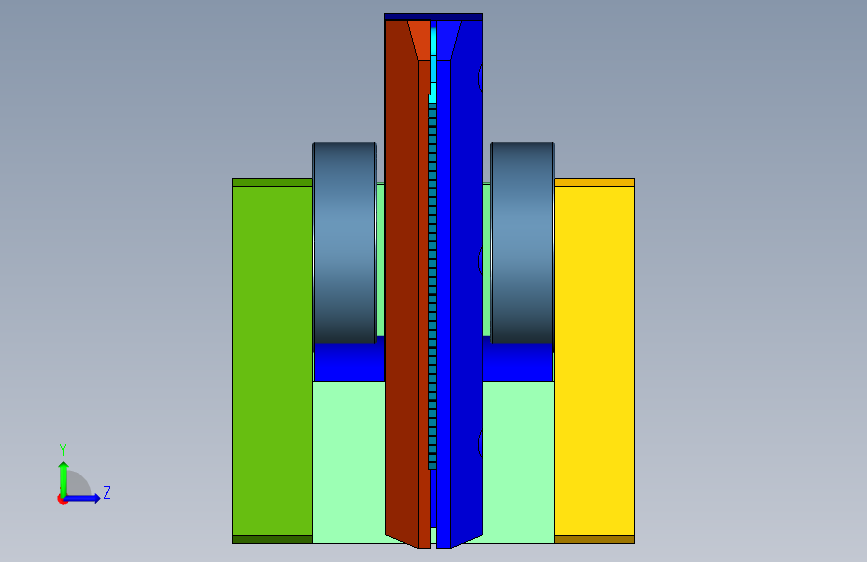Select the left gray cylindrical roller
This screenshot has width=867, height=562.
point(344,243)
